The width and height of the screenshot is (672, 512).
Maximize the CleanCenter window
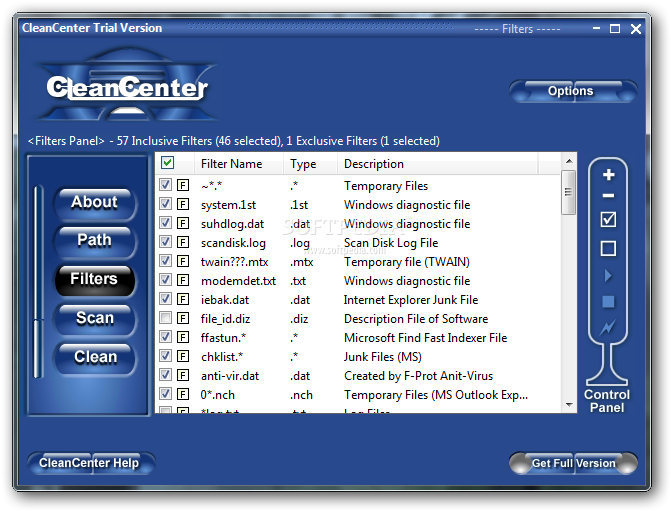(x=615, y=29)
